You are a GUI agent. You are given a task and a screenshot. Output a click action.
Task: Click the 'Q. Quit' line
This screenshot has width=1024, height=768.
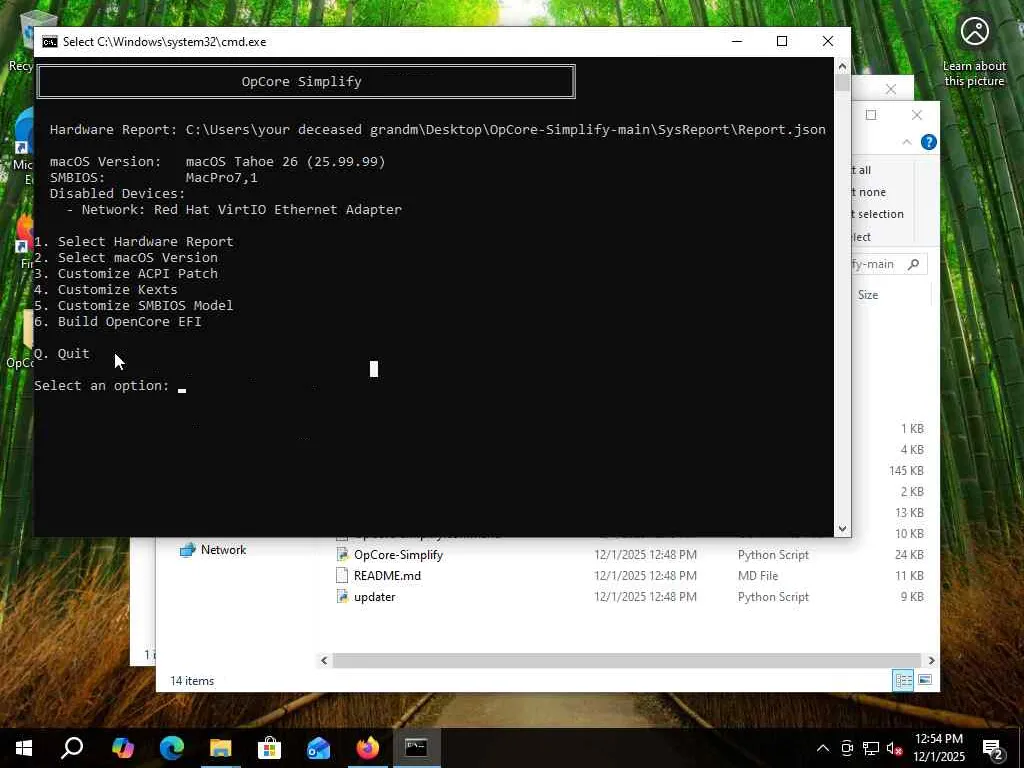coord(62,353)
